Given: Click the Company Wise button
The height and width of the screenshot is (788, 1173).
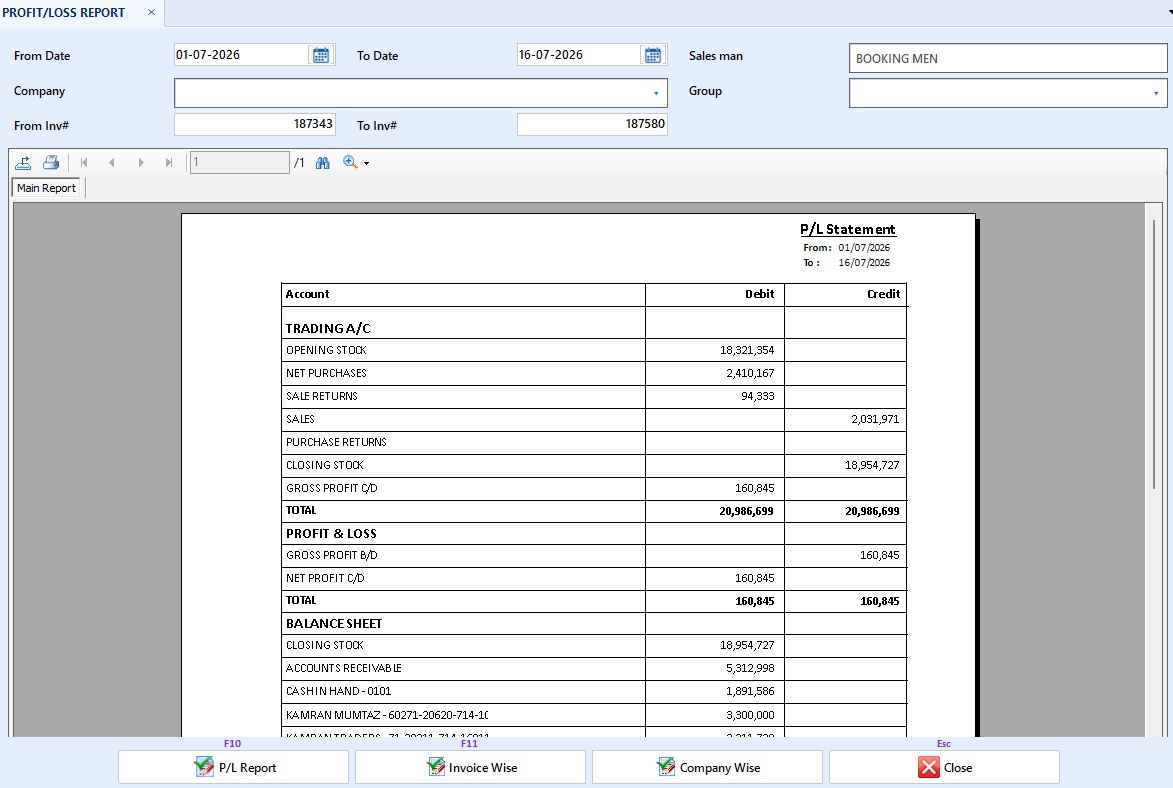Looking at the screenshot, I should coord(707,767).
